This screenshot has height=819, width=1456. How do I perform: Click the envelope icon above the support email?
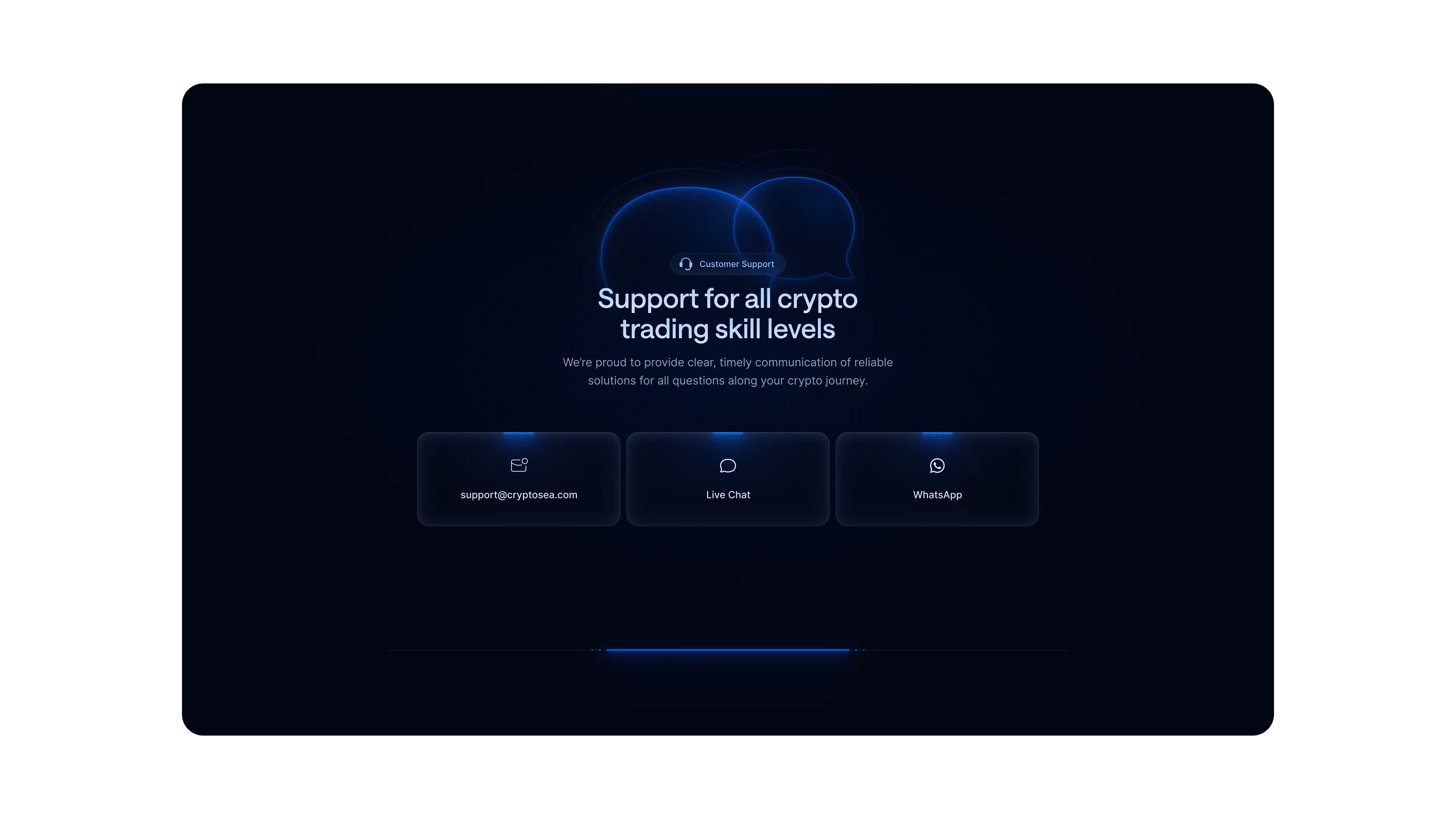tap(519, 464)
